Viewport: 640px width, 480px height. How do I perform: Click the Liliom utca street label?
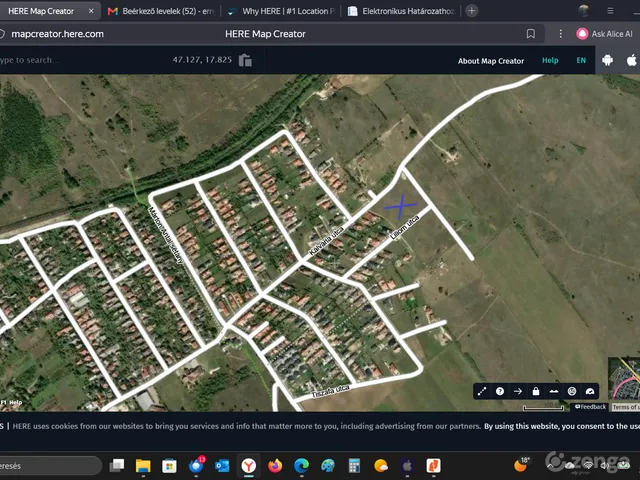[x=404, y=227]
